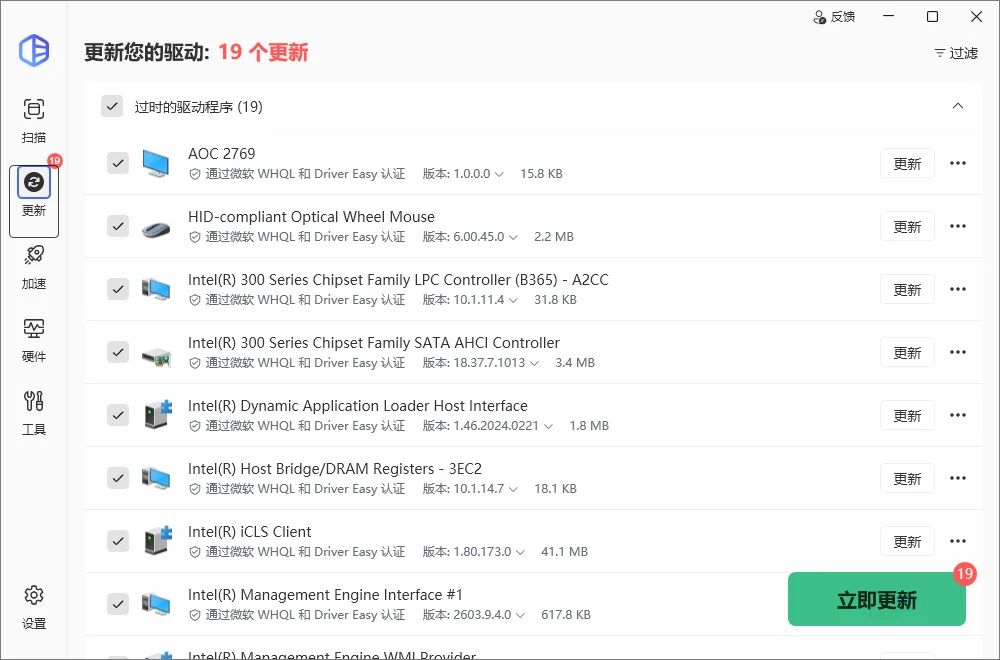Open 设置 settings gear in sidebar
Image resolution: width=1000 pixels, height=660 pixels.
tap(34, 607)
